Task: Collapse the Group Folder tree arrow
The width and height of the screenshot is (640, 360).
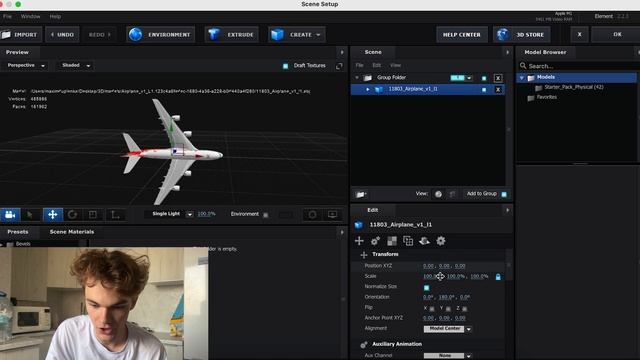Action: coord(357,78)
